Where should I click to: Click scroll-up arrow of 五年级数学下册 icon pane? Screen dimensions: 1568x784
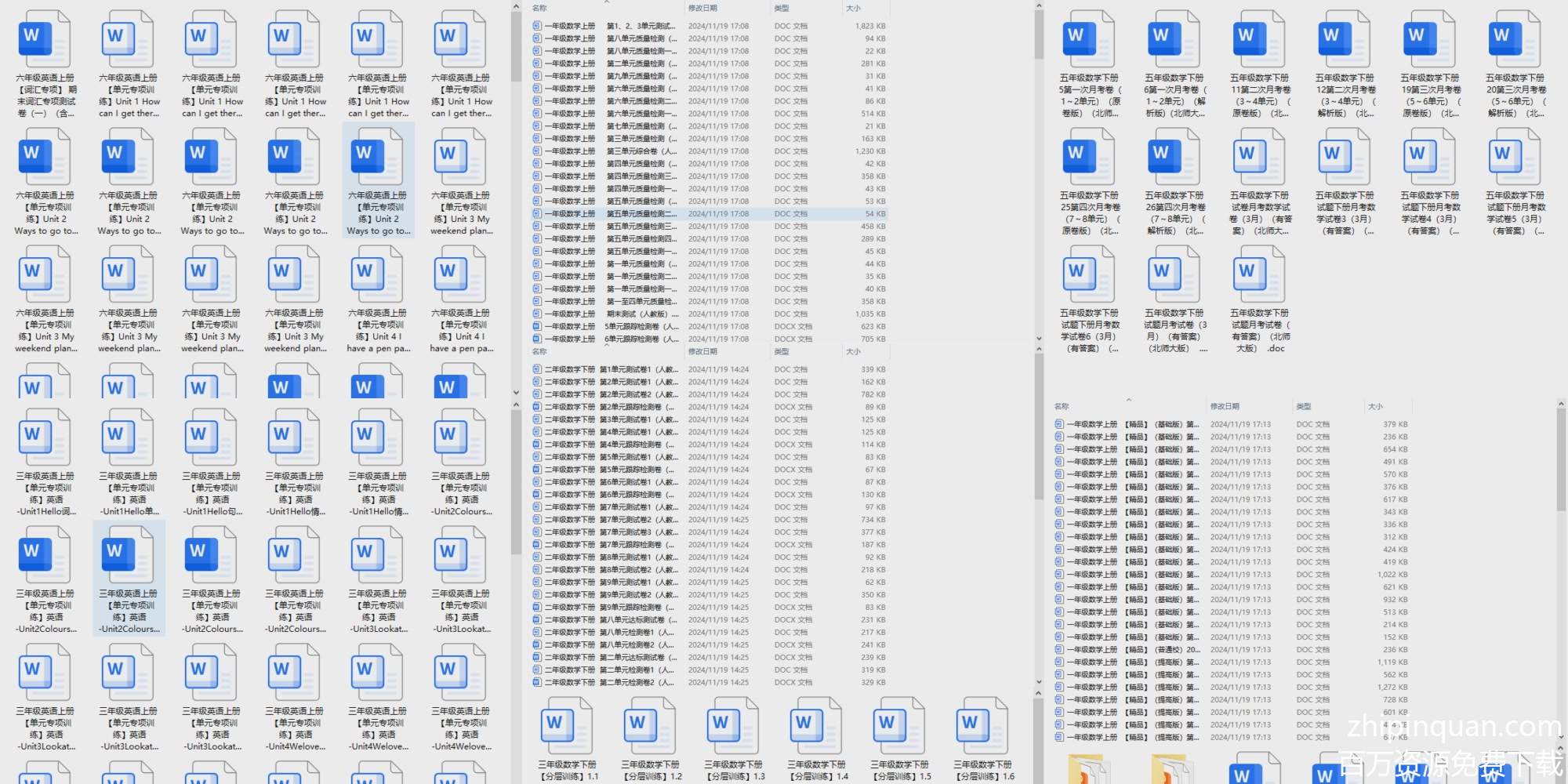click(1039, 6)
